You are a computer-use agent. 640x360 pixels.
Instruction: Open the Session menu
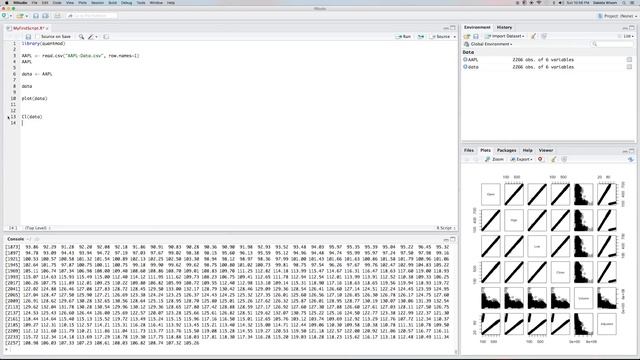tap(98, 3)
